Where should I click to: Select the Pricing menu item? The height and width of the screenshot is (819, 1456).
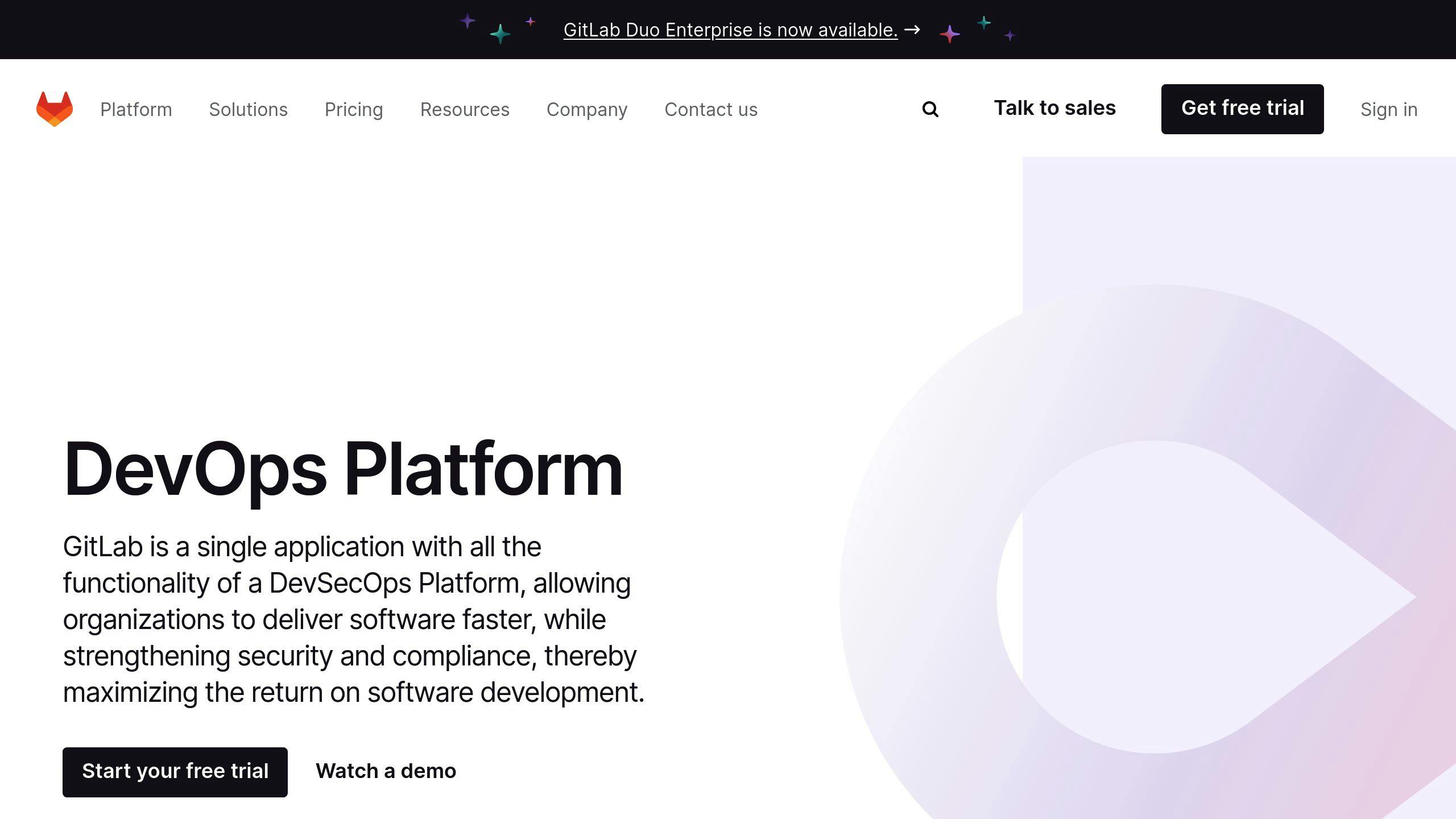(354, 109)
